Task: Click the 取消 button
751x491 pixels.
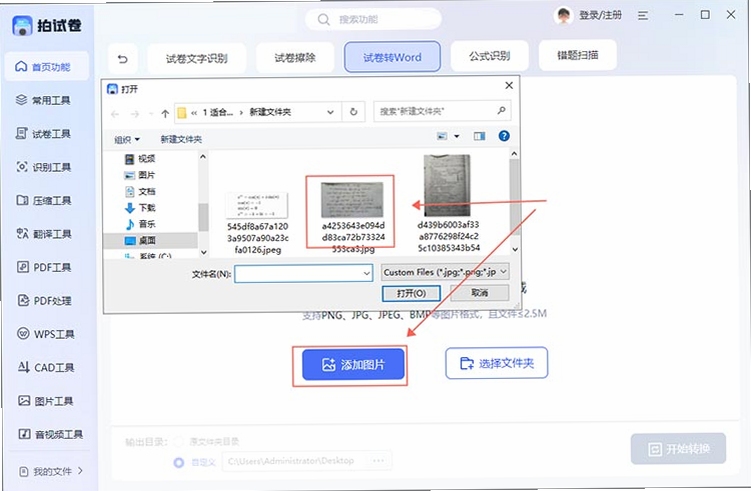Action: [x=479, y=292]
